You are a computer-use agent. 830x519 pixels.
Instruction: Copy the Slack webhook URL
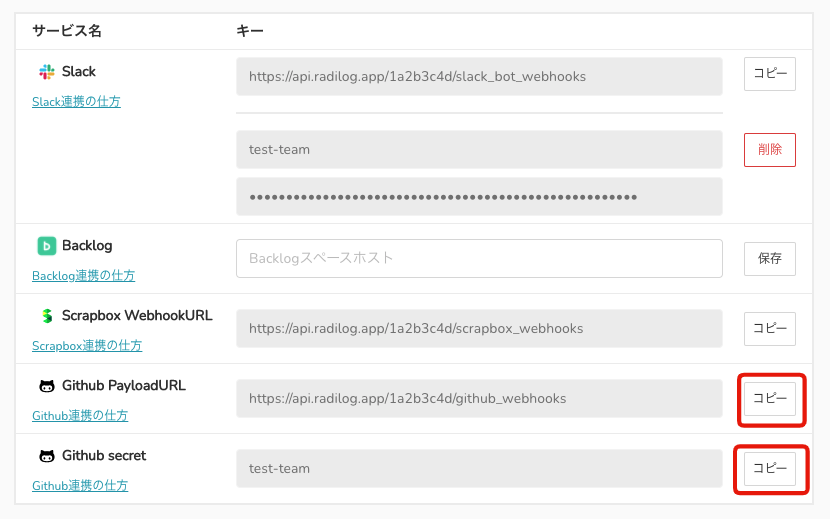pos(769,75)
